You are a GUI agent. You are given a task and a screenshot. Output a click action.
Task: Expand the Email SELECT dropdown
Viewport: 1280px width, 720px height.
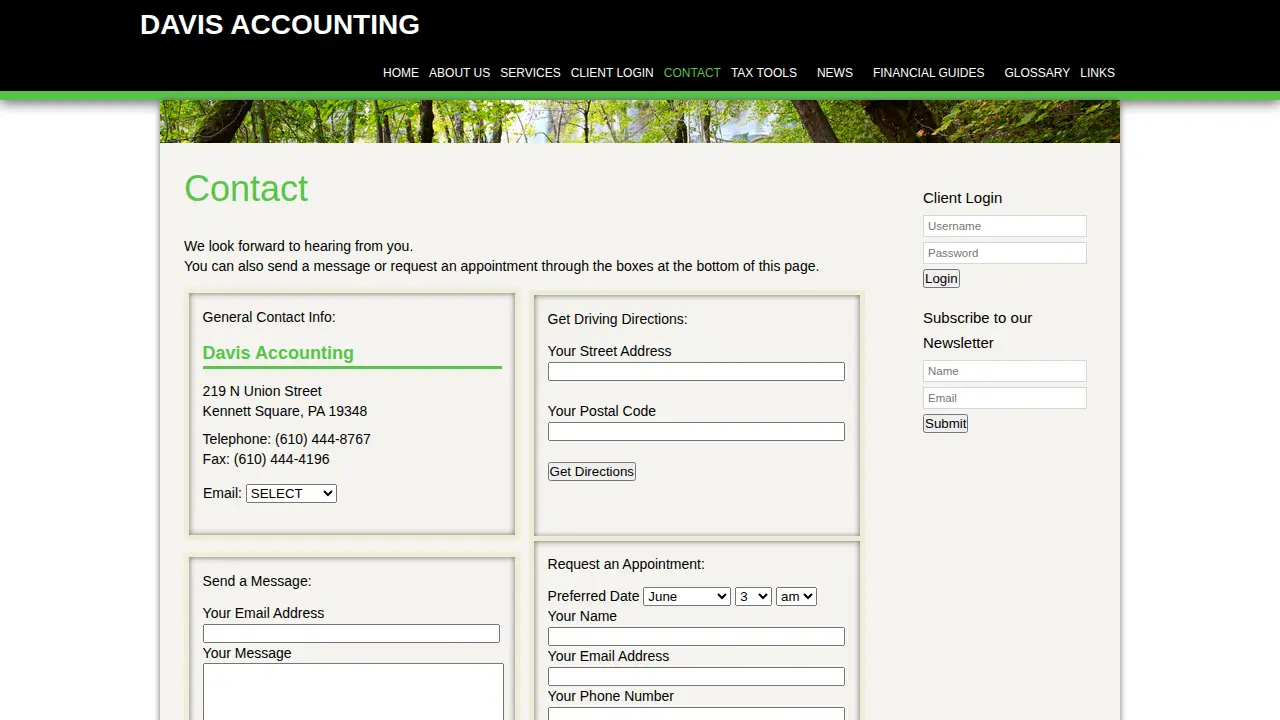pos(291,493)
